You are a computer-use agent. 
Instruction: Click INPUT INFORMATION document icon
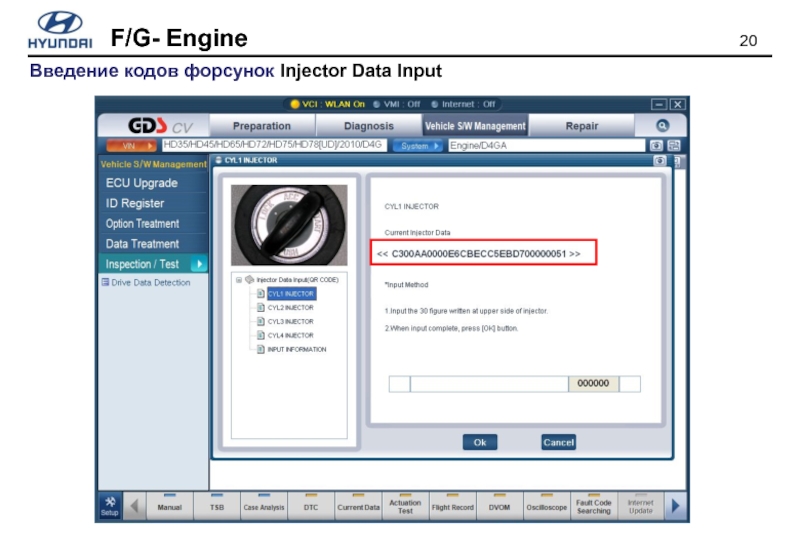pos(261,349)
